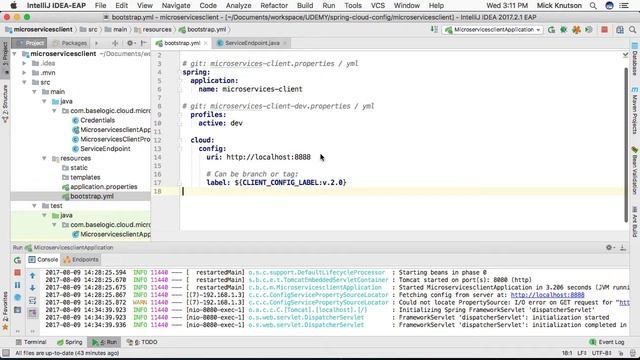
Task: Click the green Debug bug icon
Action: pyautogui.click(x=564, y=30)
